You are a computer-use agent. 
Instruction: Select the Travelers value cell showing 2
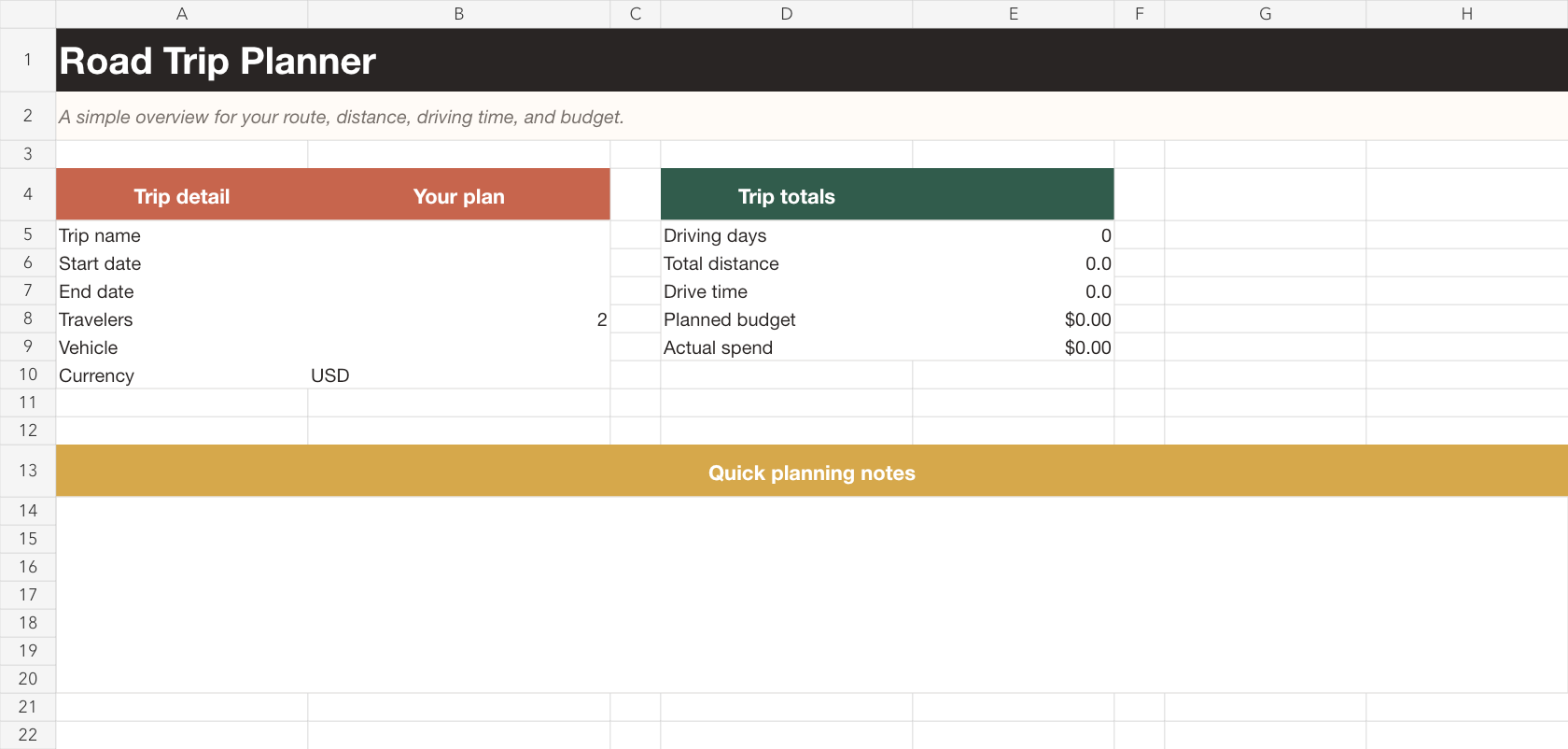[459, 319]
